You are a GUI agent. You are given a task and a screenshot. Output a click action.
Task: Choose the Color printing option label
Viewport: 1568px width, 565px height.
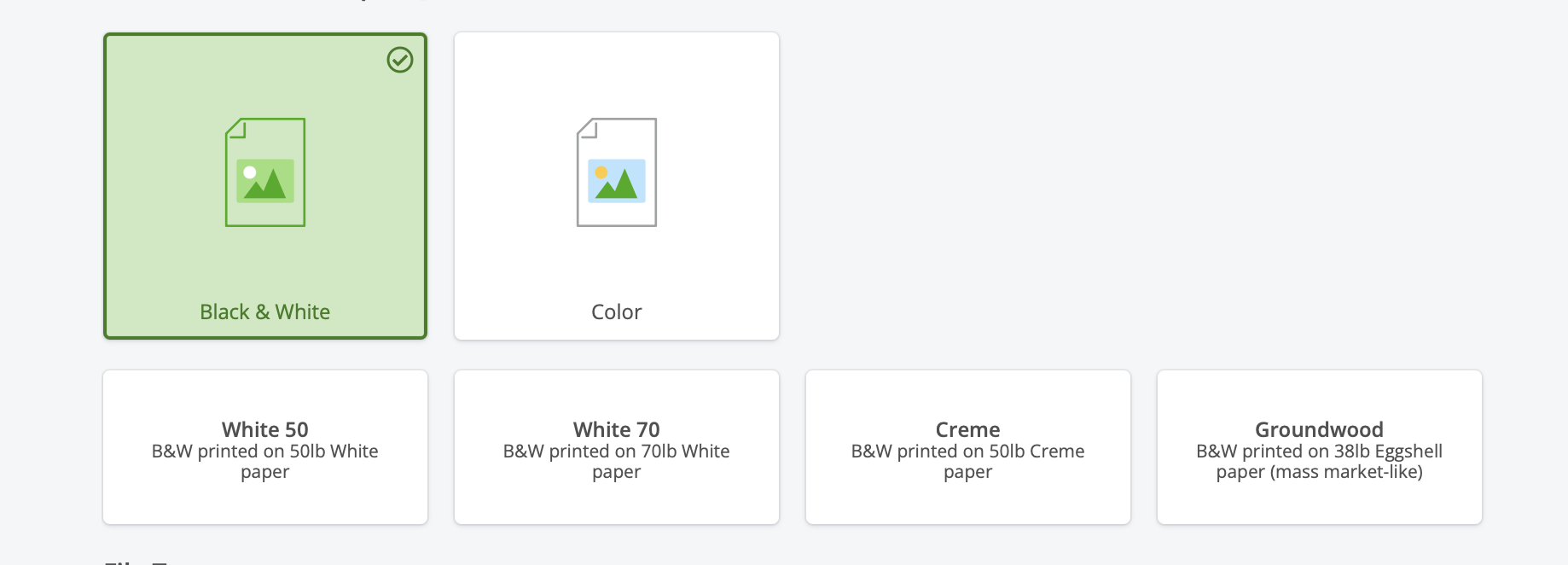616,312
